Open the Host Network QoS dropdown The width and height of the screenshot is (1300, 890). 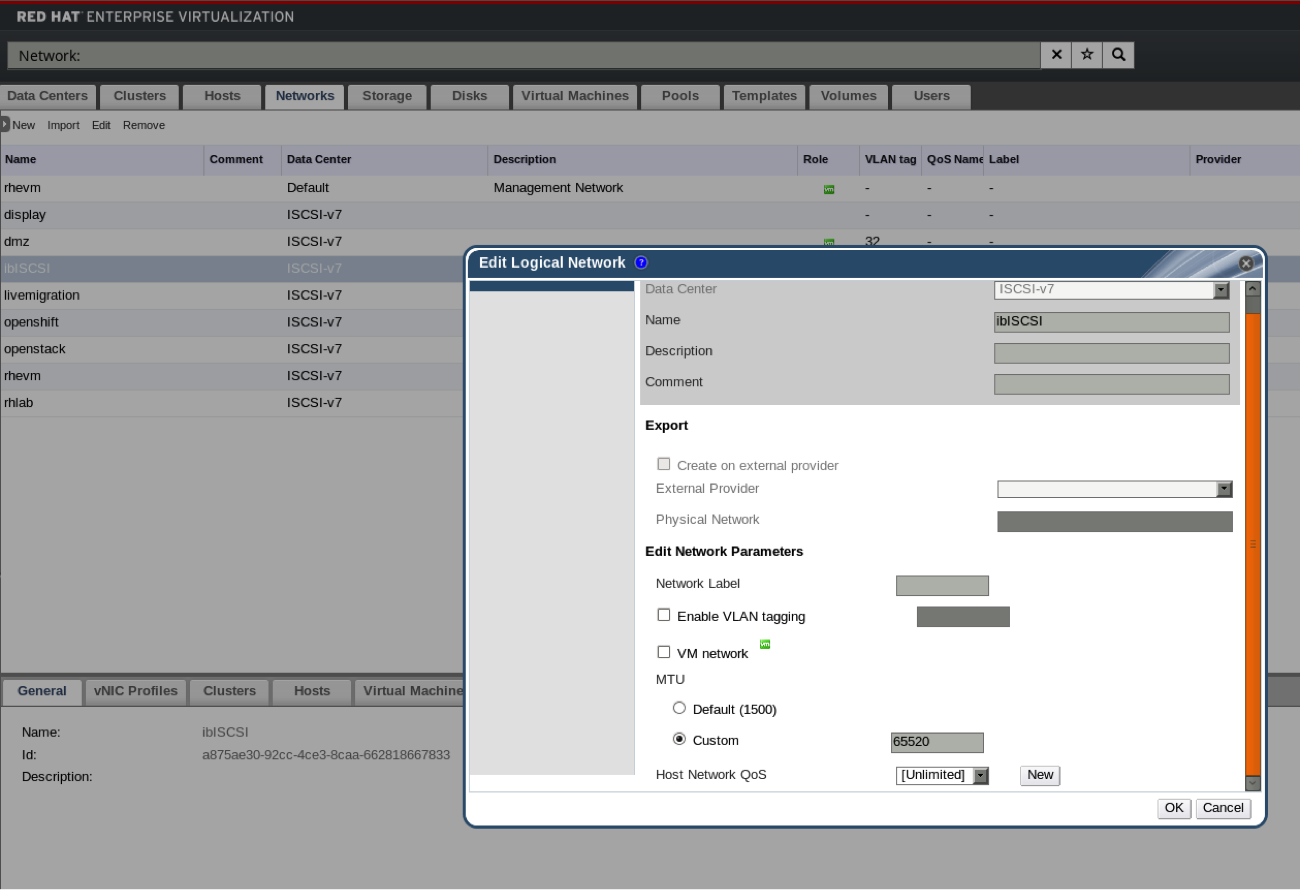(980, 775)
